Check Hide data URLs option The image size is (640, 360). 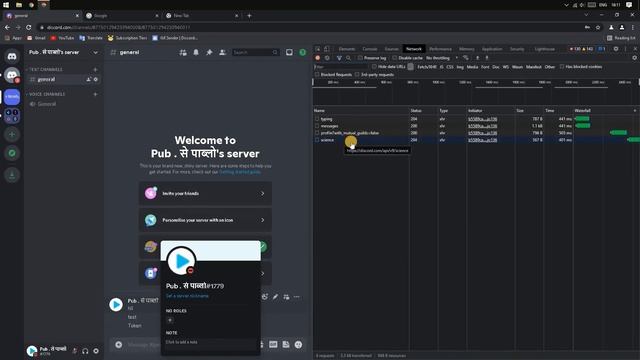pyautogui.click(x=374, y=67)
